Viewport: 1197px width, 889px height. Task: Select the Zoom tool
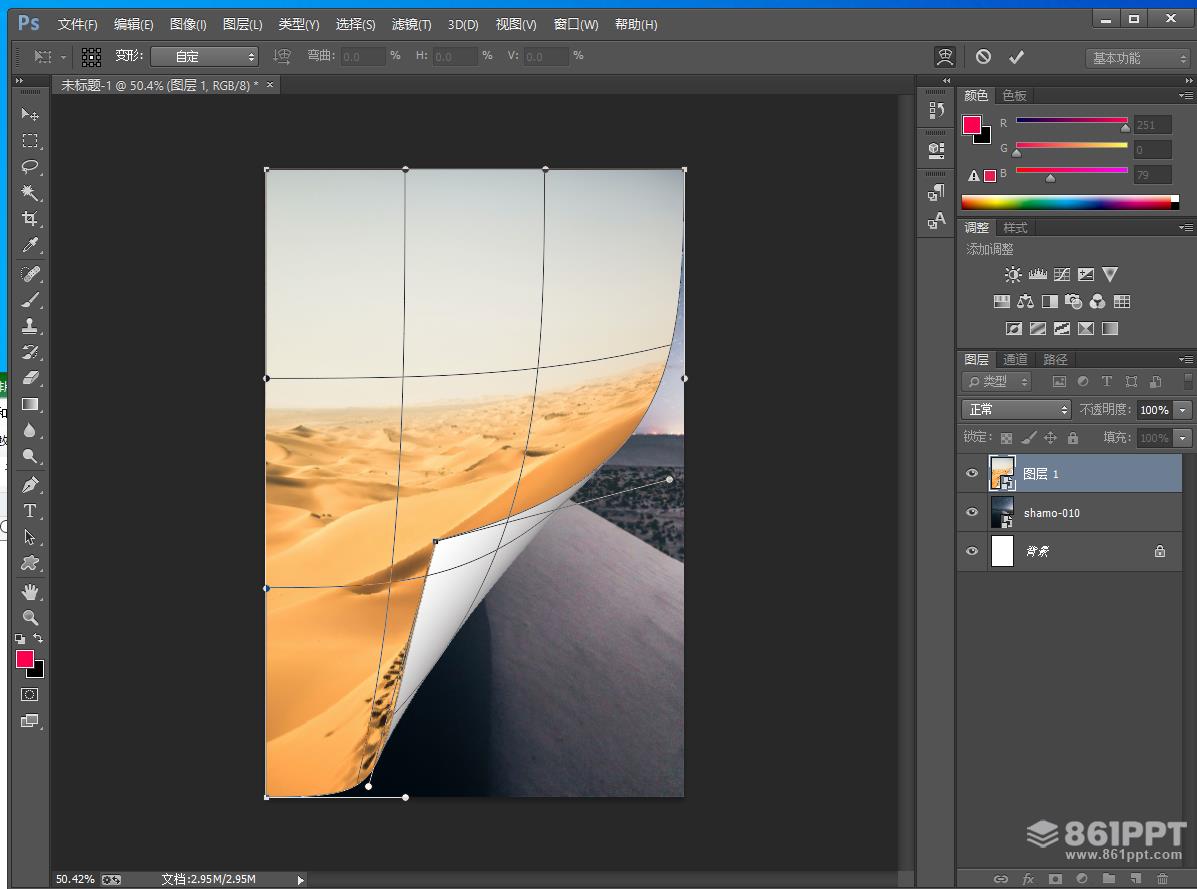[30, 618]
